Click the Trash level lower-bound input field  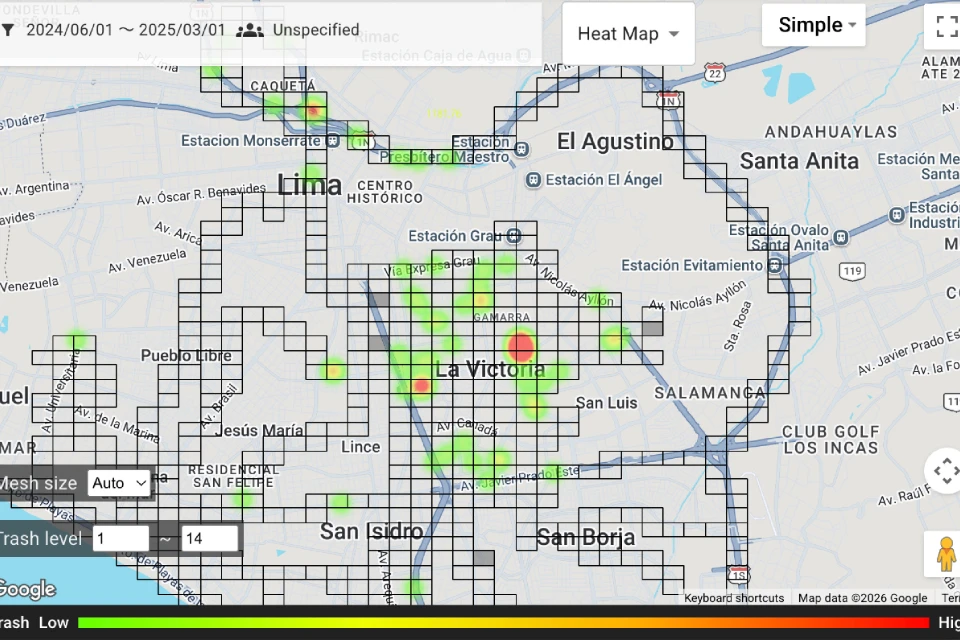[120, 538]
